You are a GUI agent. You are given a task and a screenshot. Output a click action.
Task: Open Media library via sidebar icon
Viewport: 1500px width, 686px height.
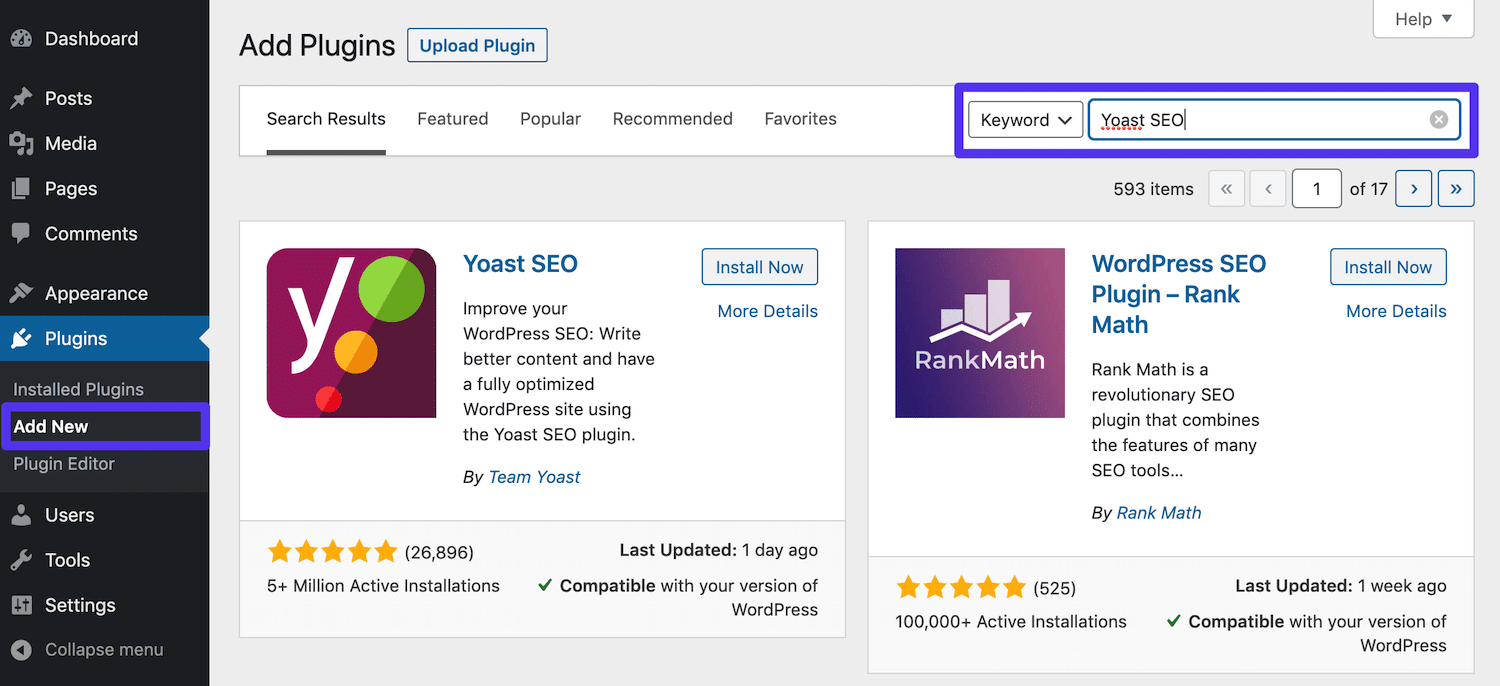point(22,143)
